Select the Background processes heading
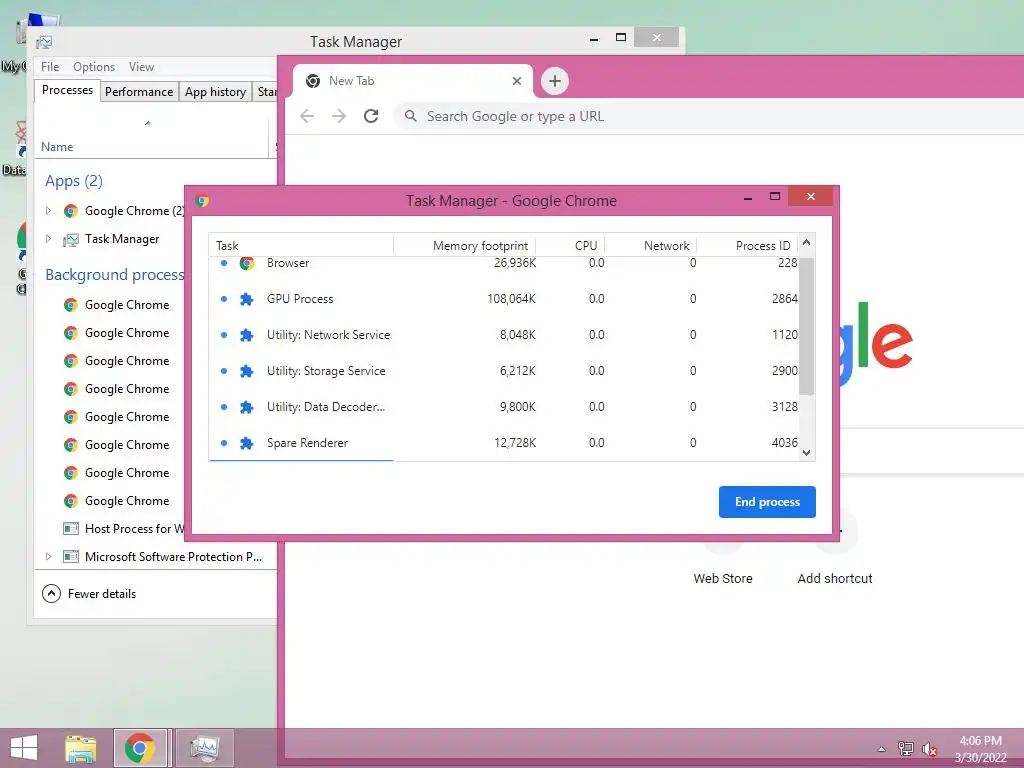1024x768 pixels. coord(114,275)
